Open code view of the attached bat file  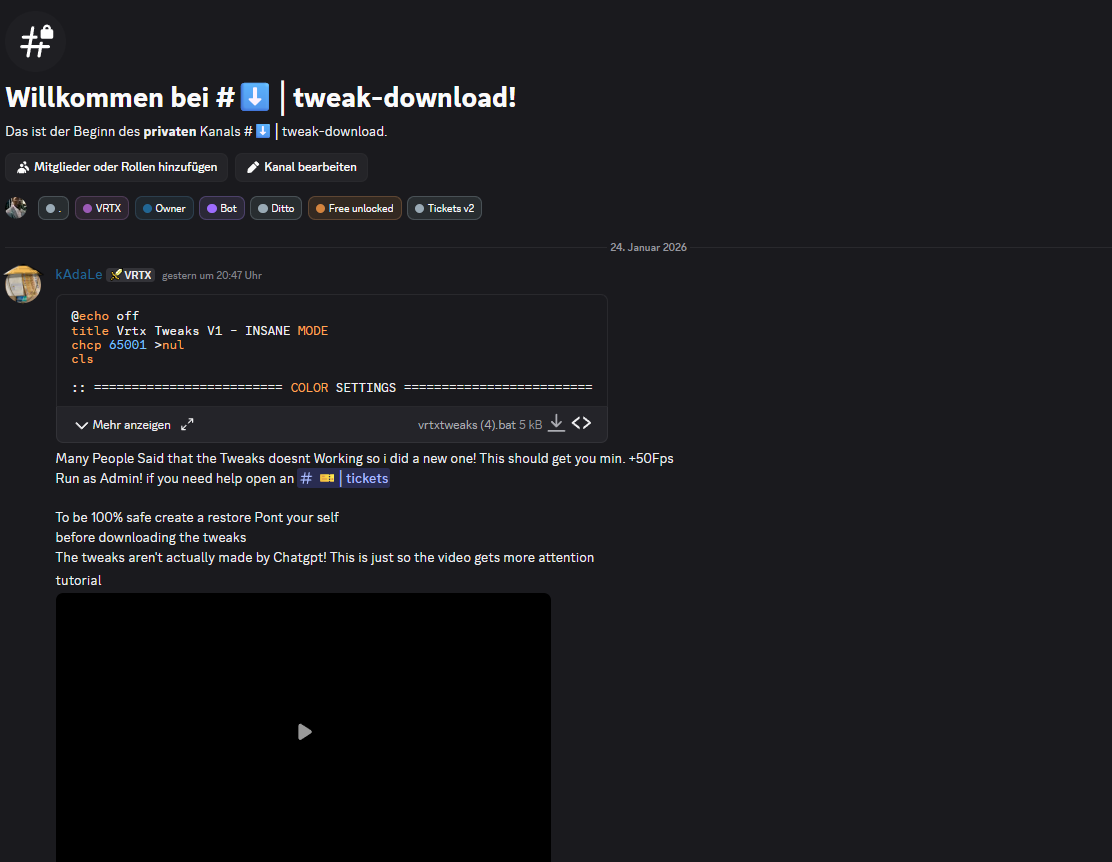tap(581, 423)
